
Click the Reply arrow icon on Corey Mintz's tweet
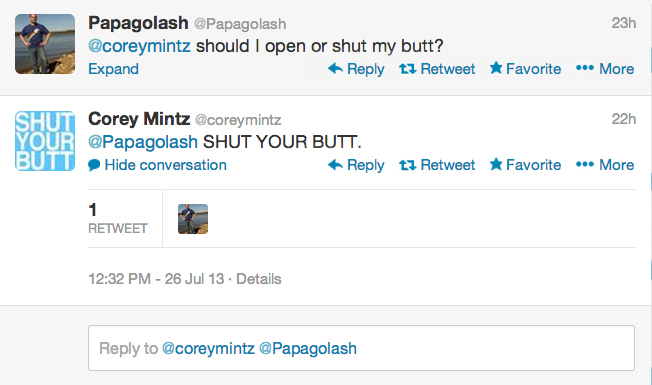[335, 165]
